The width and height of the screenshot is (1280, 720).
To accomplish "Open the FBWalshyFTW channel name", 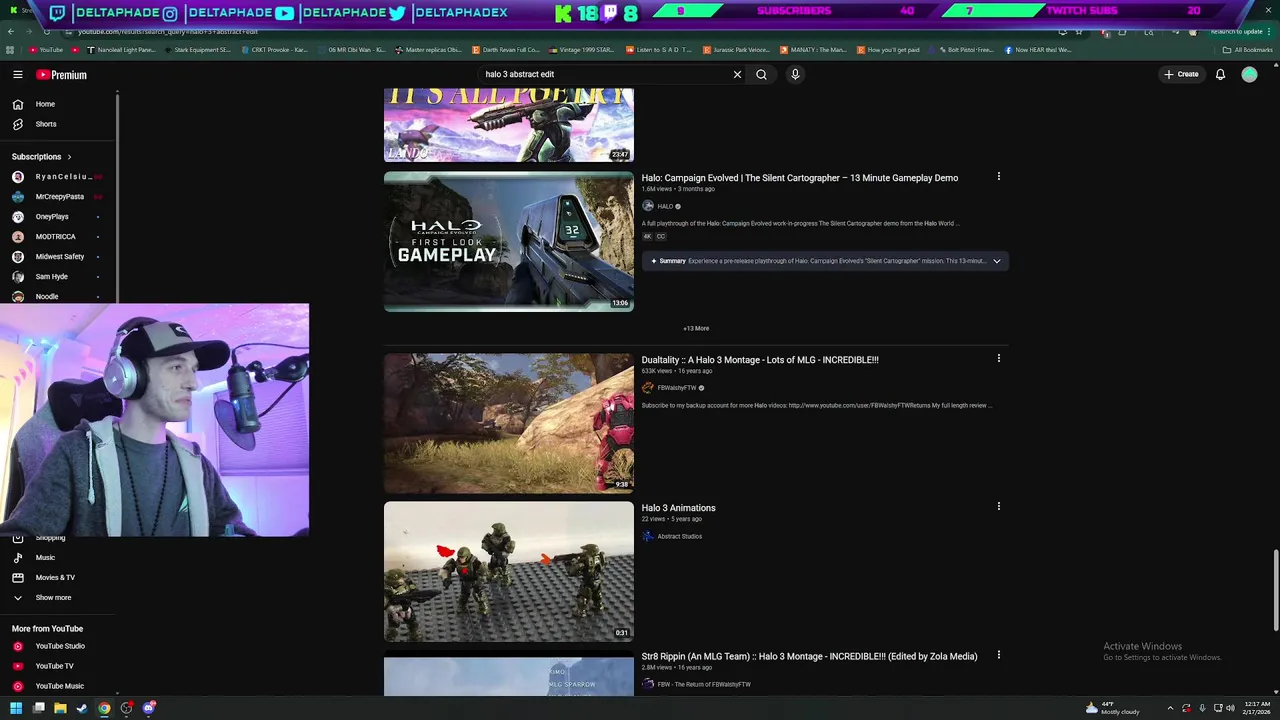I will point(676,388).
